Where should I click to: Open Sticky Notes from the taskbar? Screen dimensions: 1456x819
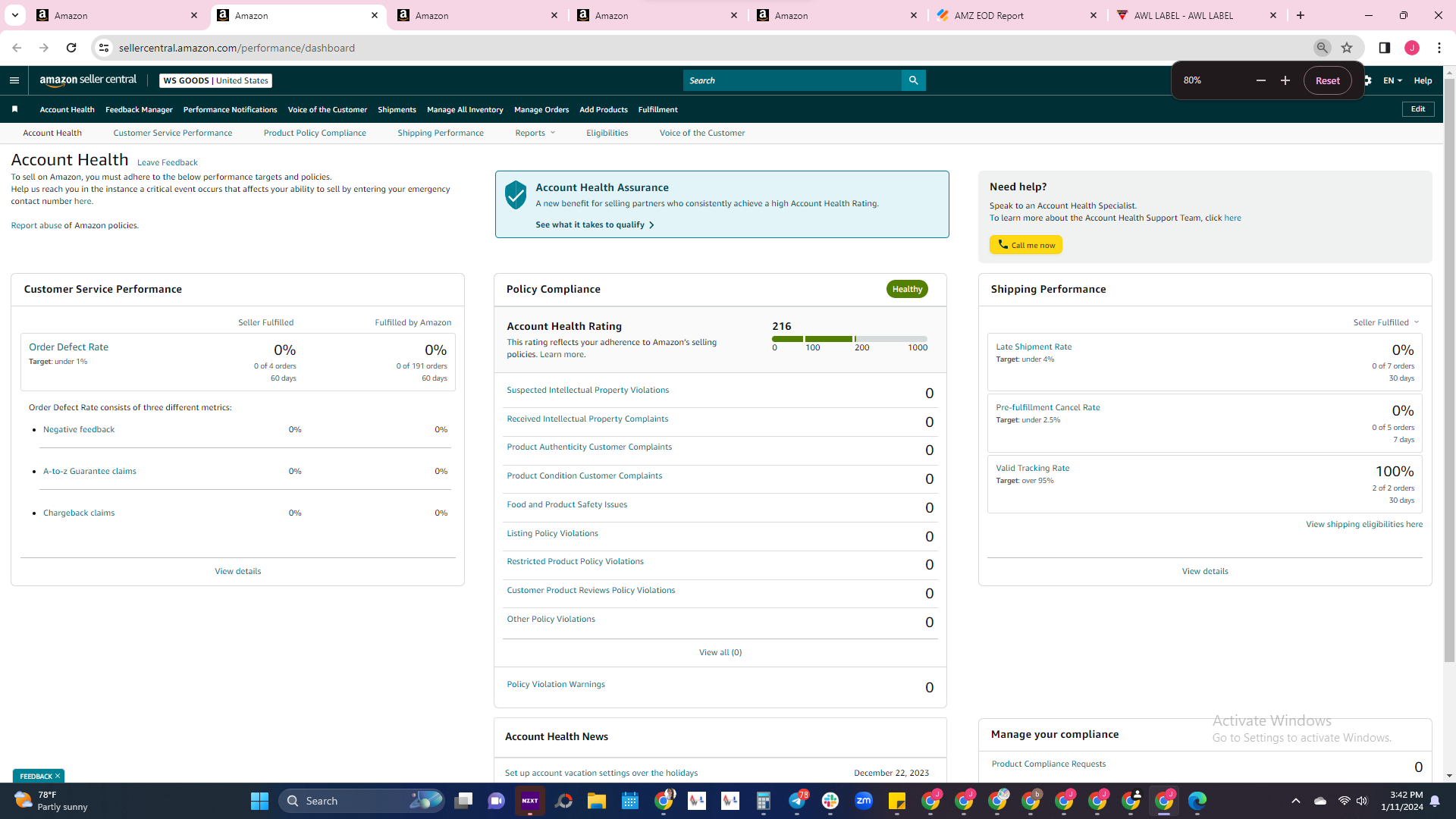[x=896, y=801]
